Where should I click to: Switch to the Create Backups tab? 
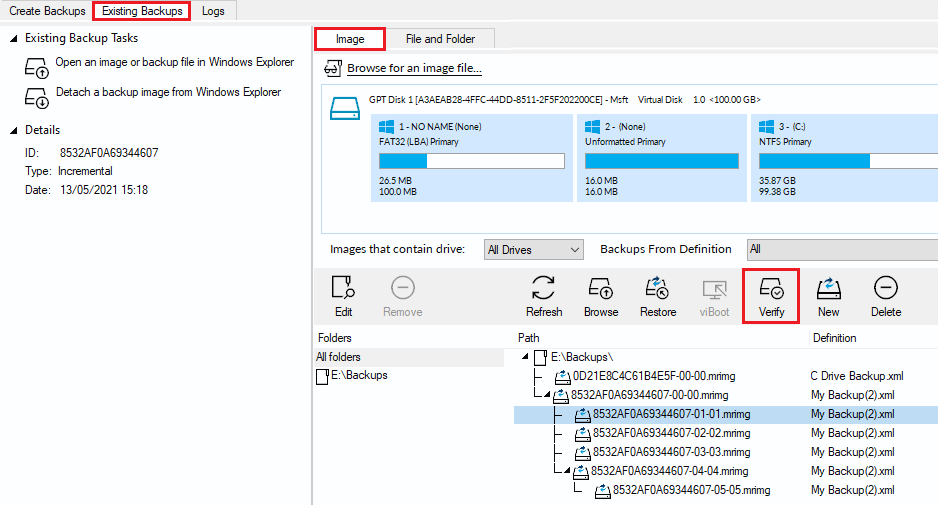click(47, 11)
